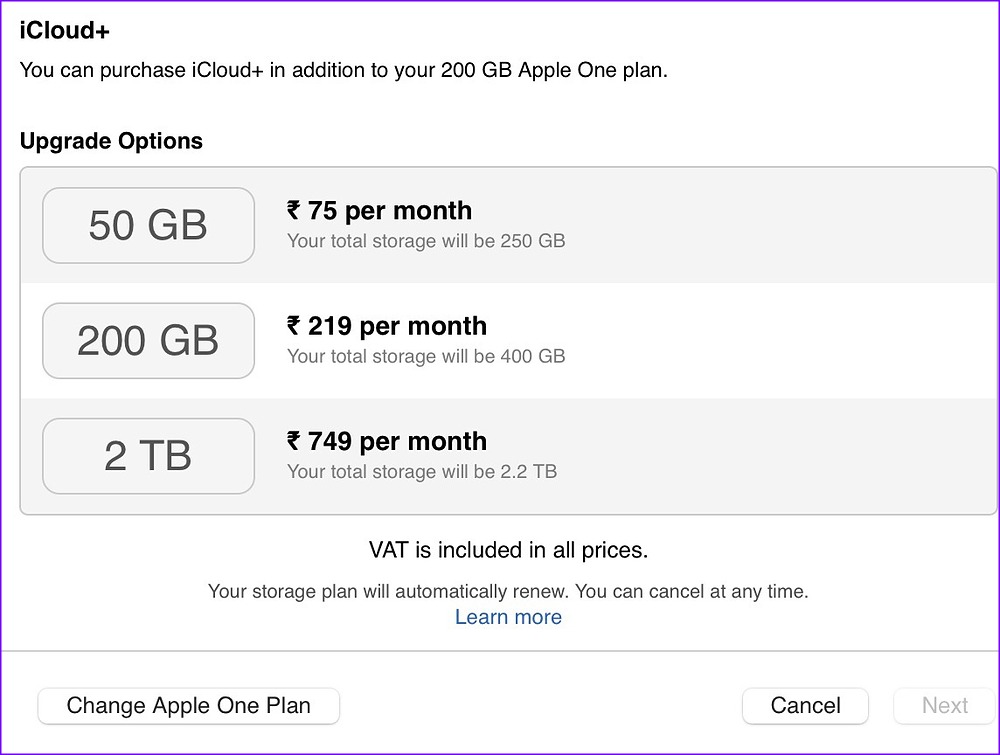This screenshot has width=1000, height=755.
Task: Click the automatic renewal notice text
Action: click(508, 591)
